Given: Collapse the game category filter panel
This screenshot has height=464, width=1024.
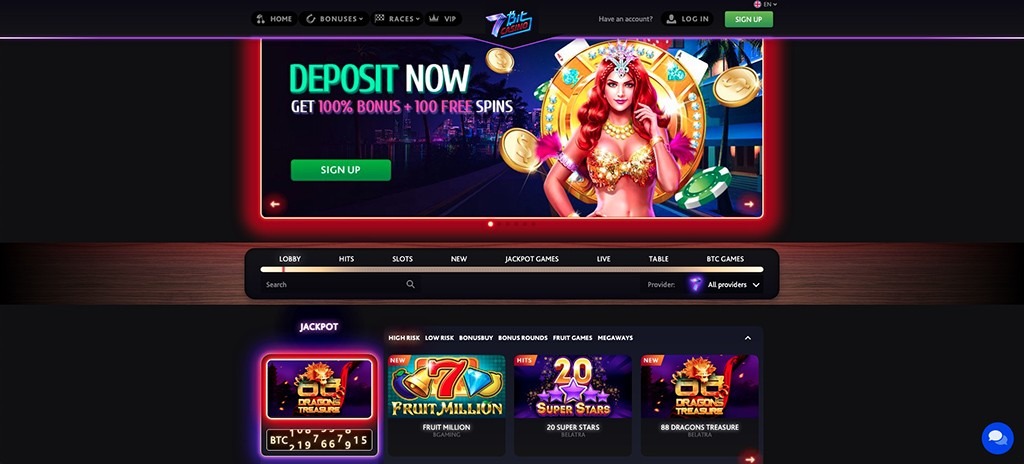Looking at the screenshot, I should point(748,338).
